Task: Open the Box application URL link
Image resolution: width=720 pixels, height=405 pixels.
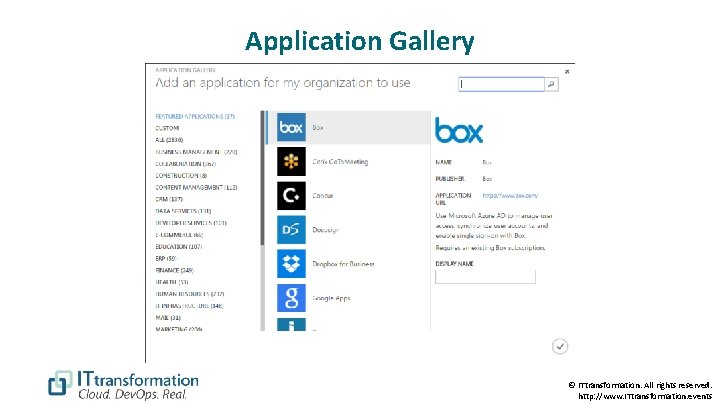Action: (510, 196)
